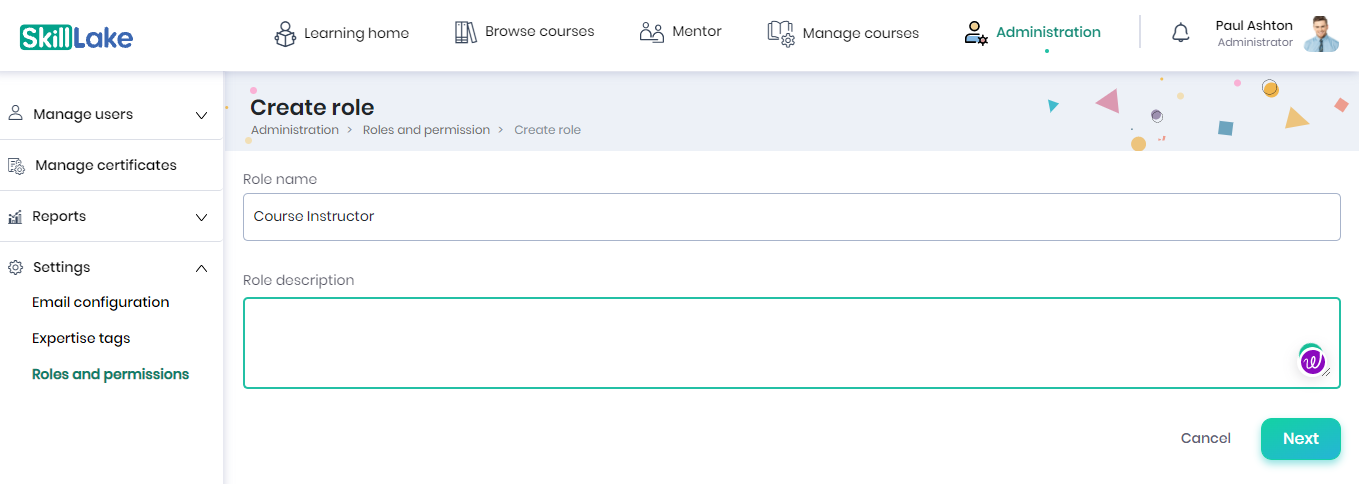Cancel role creation
Viewport: 1359px width, 484px height.
(x=1205, y=438)
